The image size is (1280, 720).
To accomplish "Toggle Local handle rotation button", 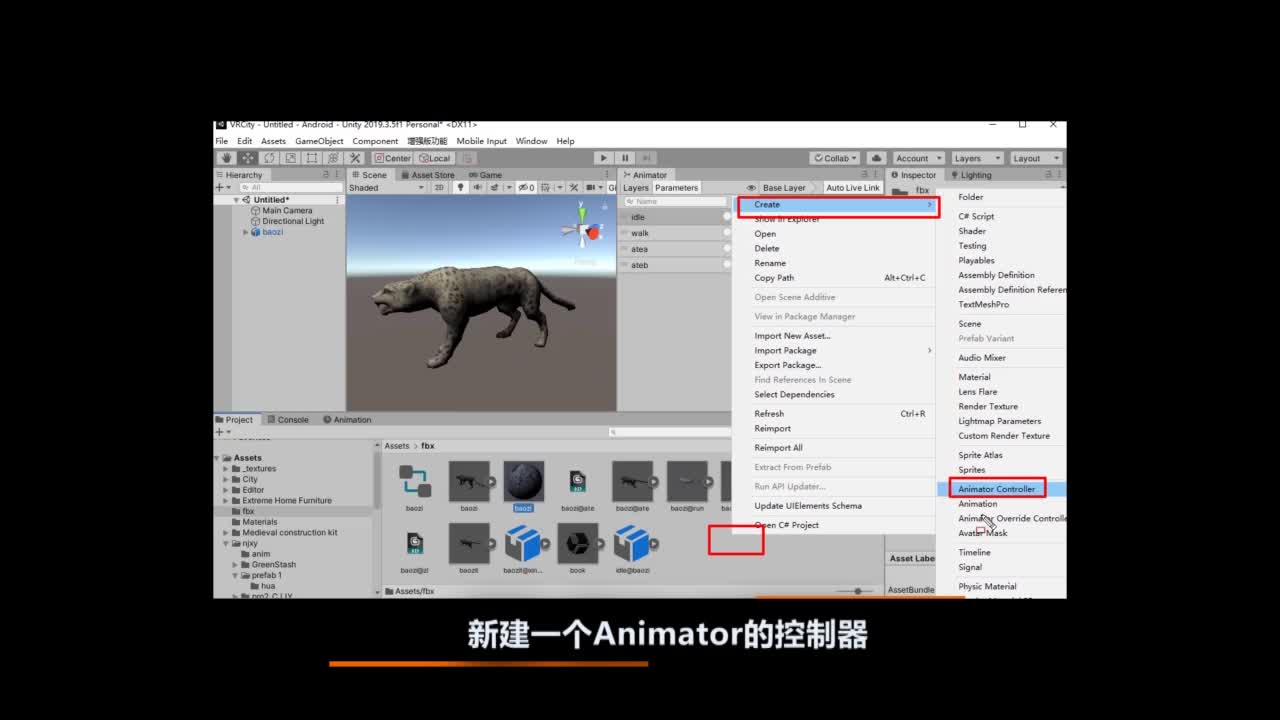I will [434, 158].
